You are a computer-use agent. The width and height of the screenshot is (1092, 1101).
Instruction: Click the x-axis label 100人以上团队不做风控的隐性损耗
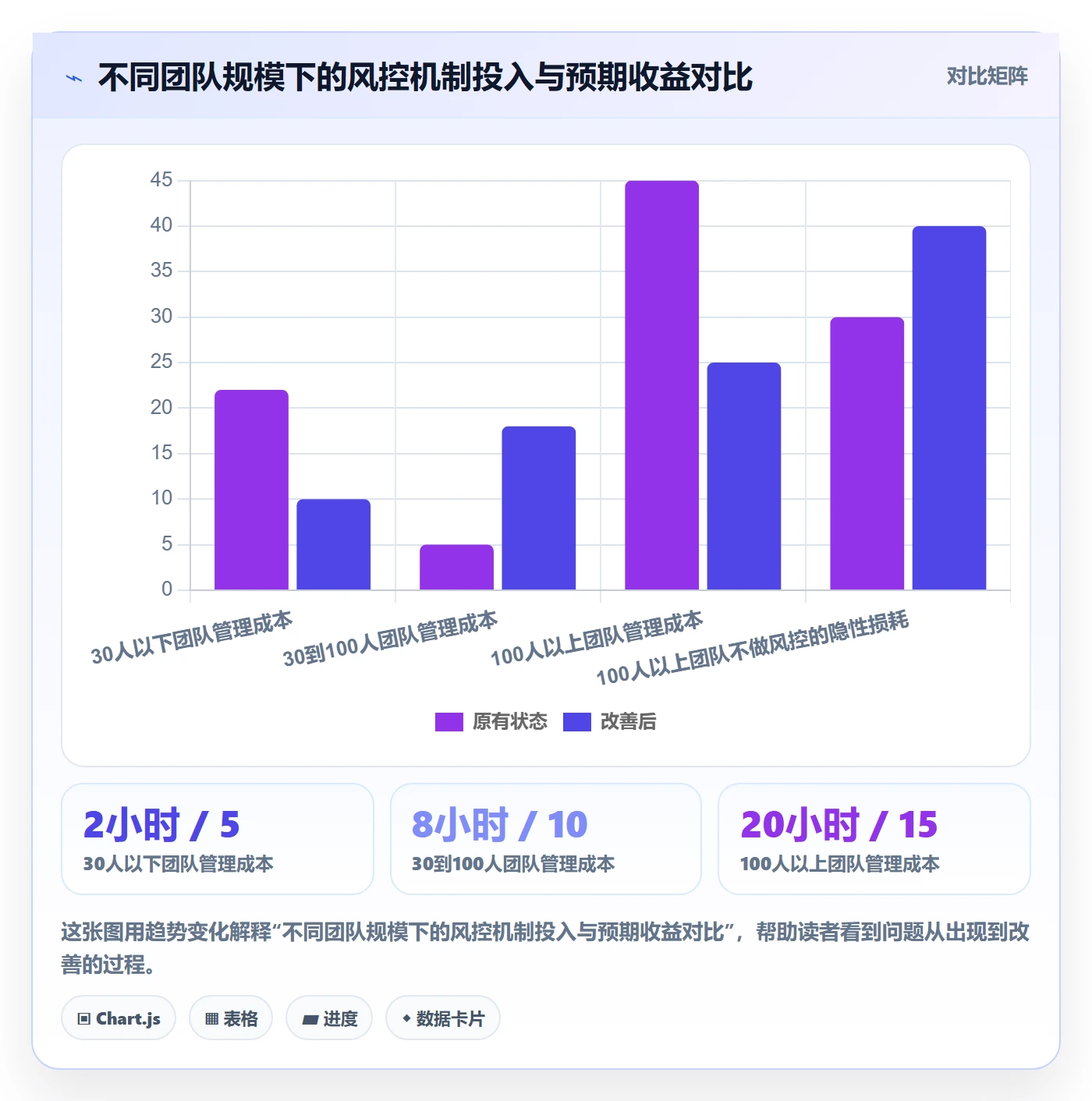[x=753, y=649]
